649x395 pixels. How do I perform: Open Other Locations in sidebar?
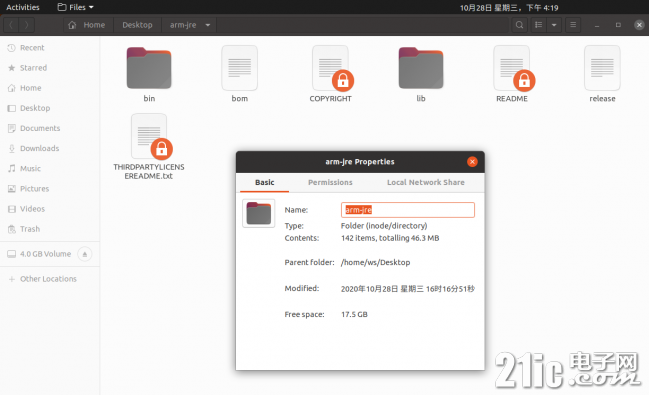[x=50, y=279]
